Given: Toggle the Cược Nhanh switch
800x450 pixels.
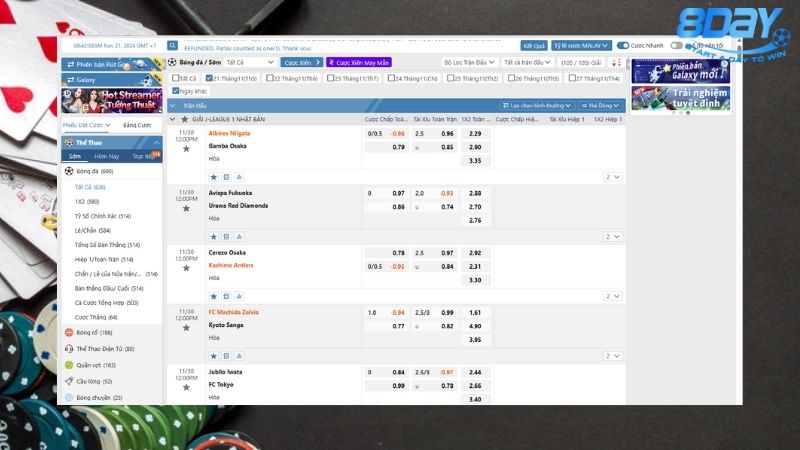Looking at the screenshot, I should pyautogui.click(x=622, y=45).
